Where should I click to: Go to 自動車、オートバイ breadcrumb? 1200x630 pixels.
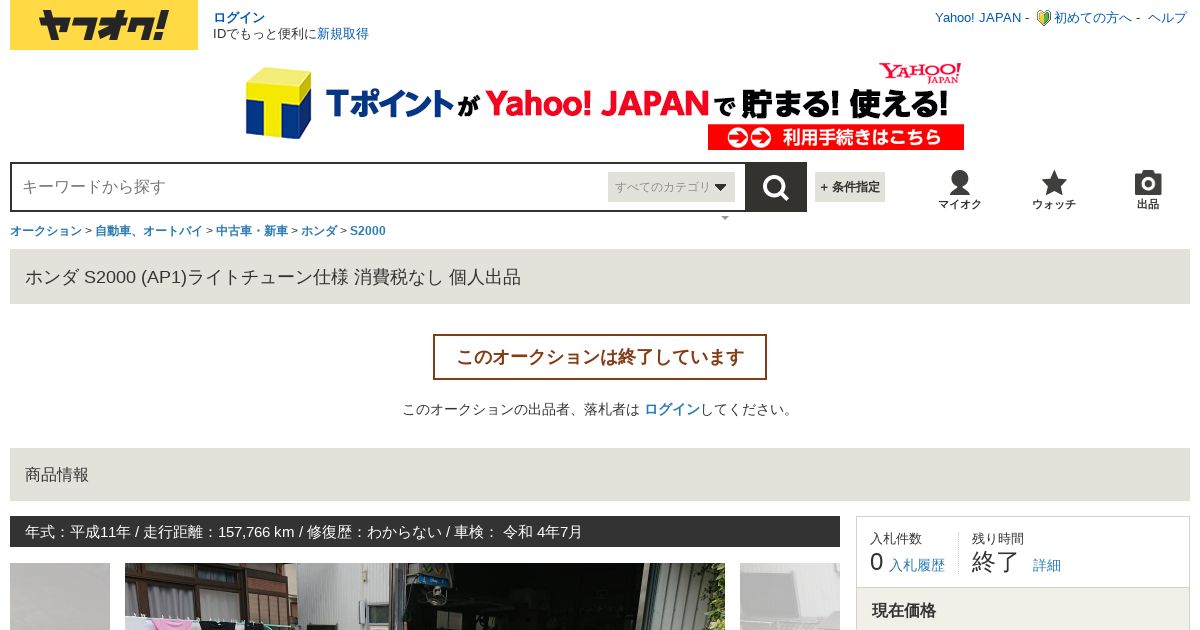pos(149,231)
